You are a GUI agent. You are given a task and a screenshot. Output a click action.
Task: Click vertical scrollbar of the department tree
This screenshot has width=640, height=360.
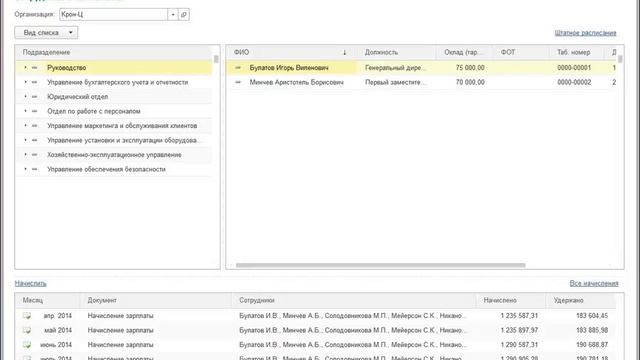(x=216, y=59)
